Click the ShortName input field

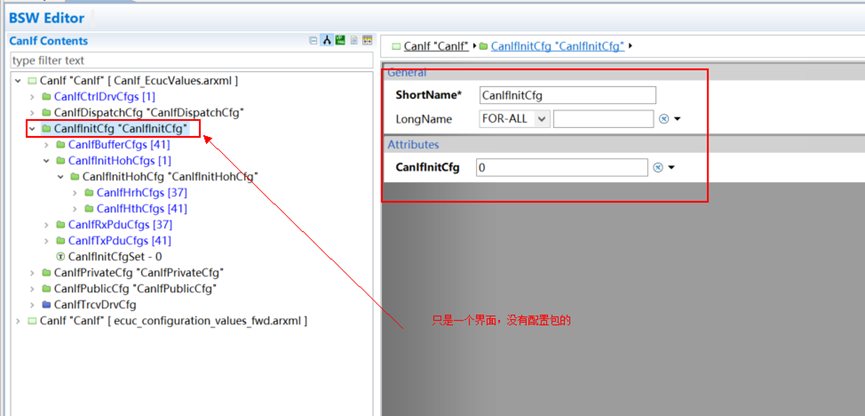(x=567, y=95)
